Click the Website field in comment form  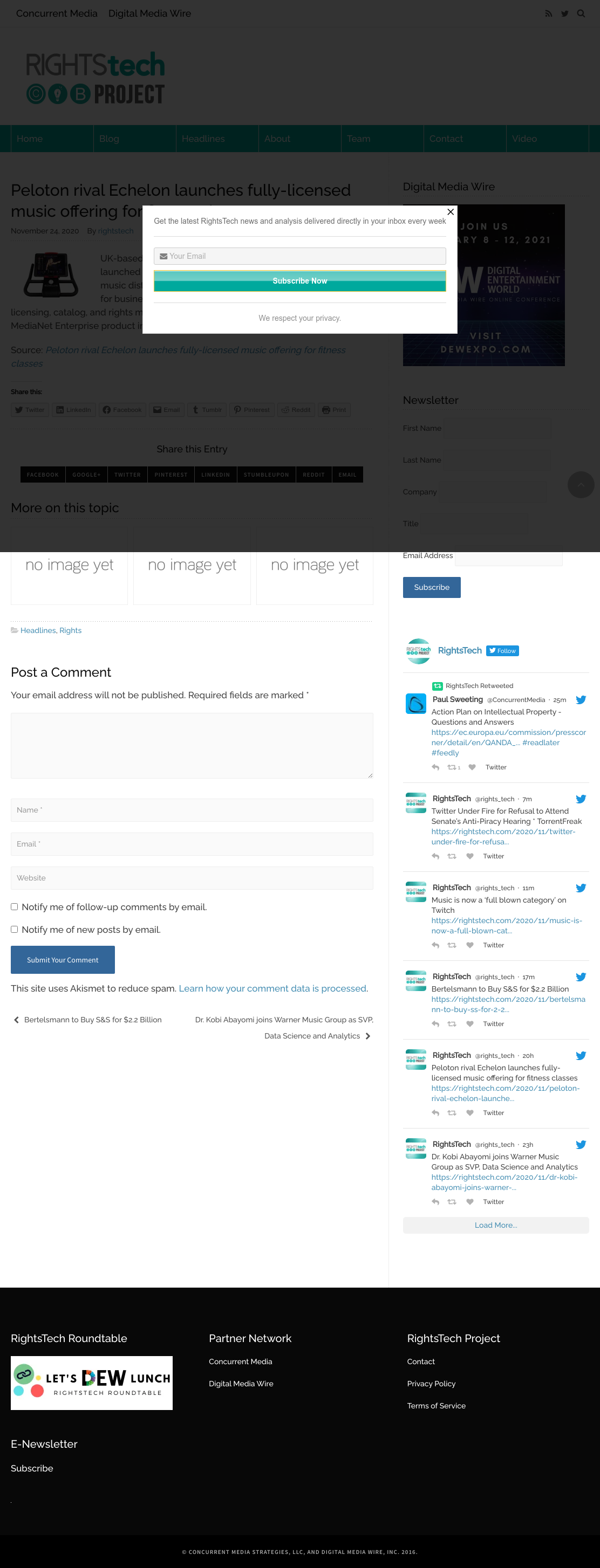pyautogui.click(x=192, y=878)
